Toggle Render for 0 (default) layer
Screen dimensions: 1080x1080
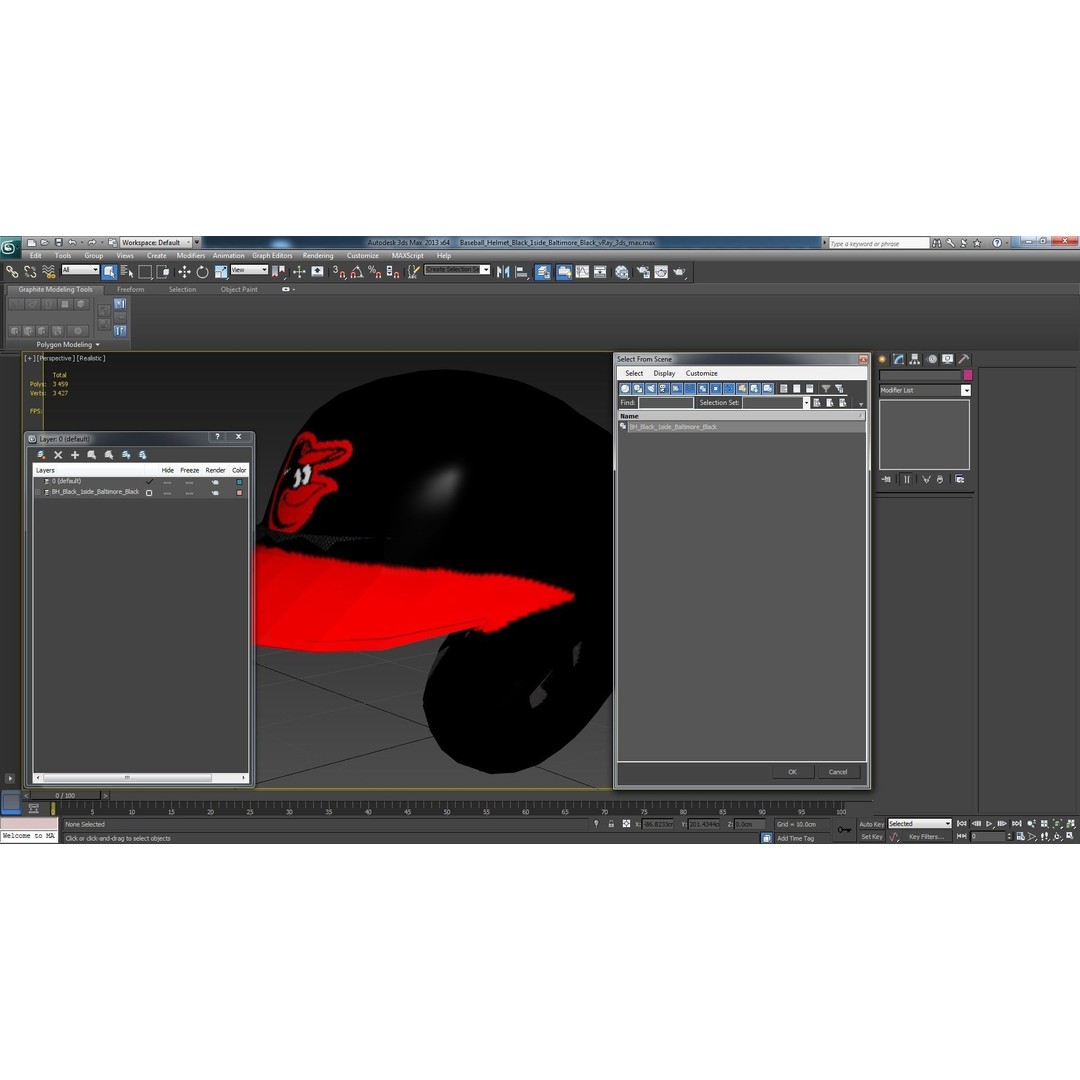pyautogui.click(x=215, y=481)
